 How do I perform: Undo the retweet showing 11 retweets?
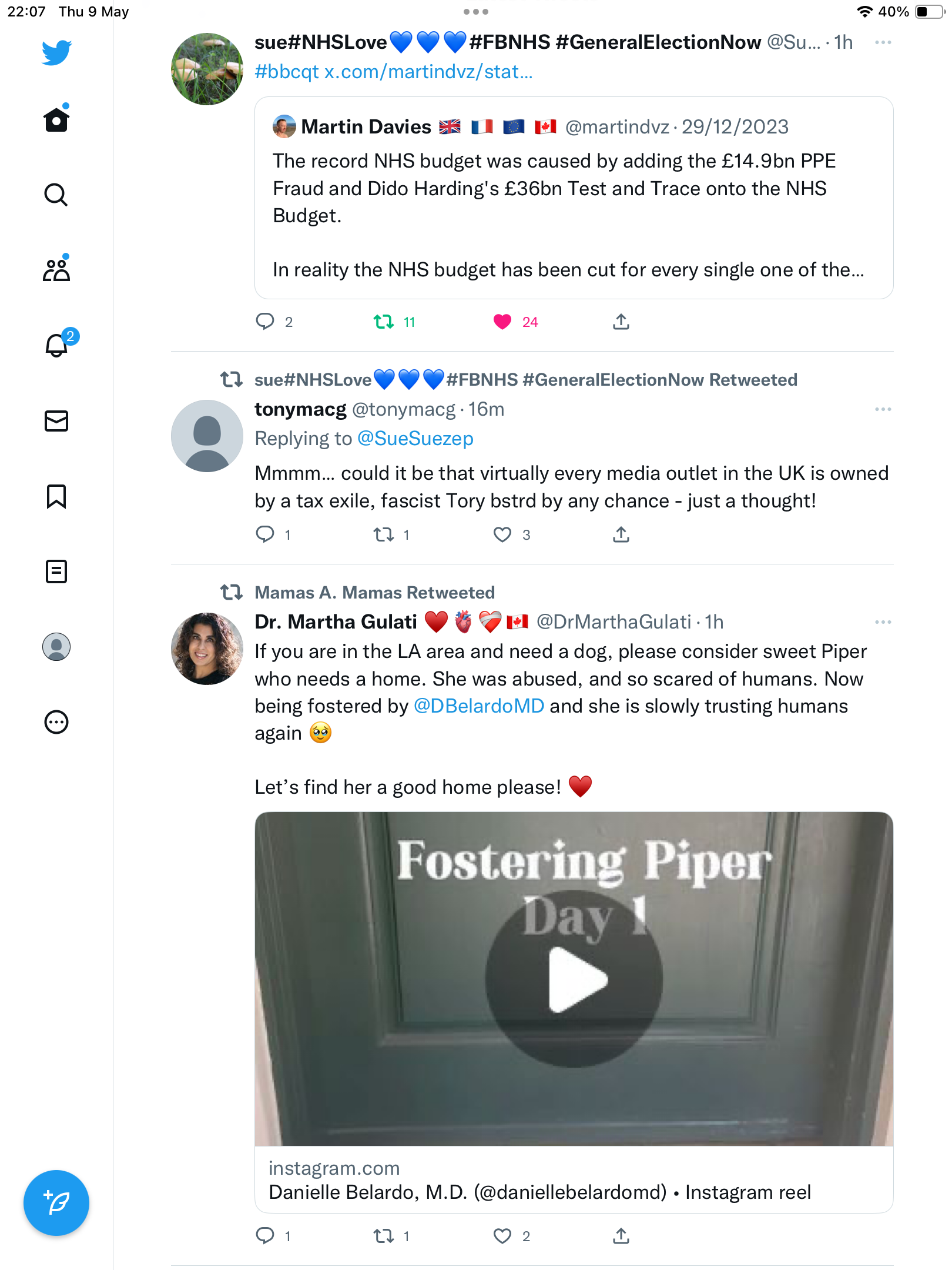click(x=384, y=322)
